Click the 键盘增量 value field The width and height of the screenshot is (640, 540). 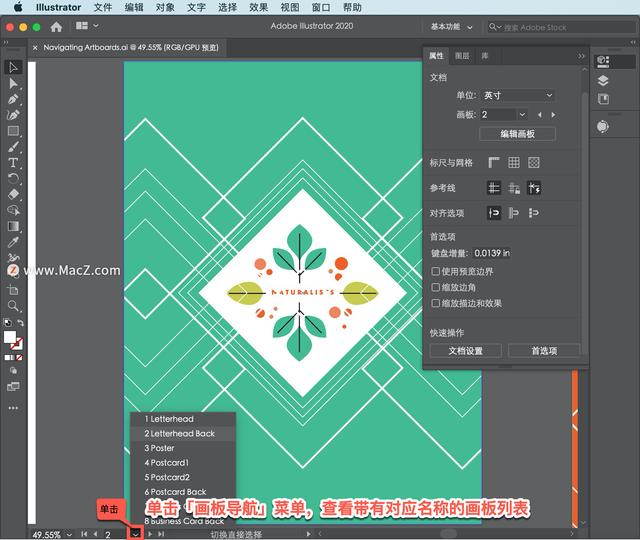491,253
